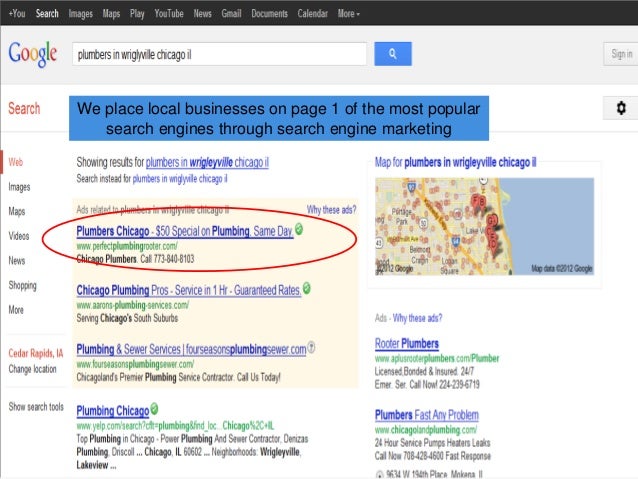Click the blue magnifier search button

pos(393,54)
